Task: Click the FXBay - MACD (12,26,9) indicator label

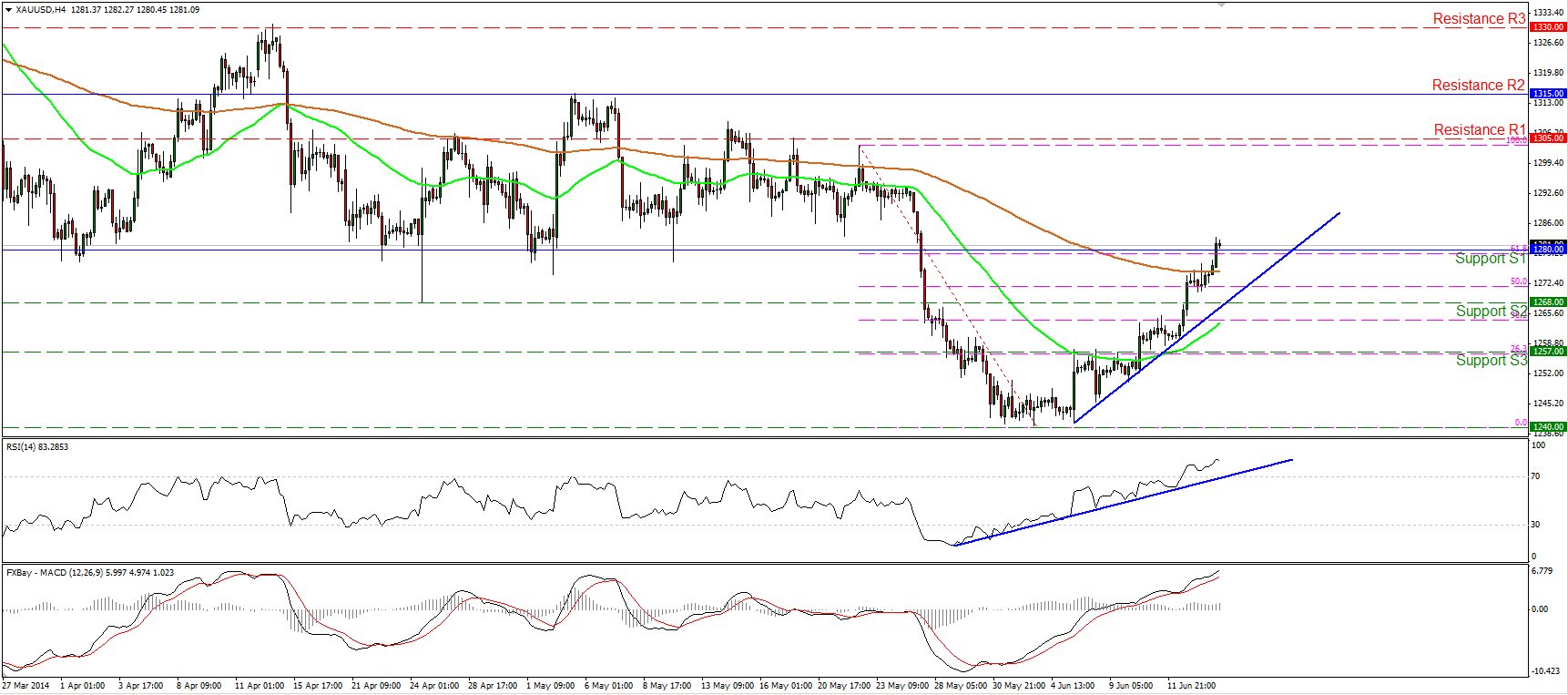Action: click(89, 573)
